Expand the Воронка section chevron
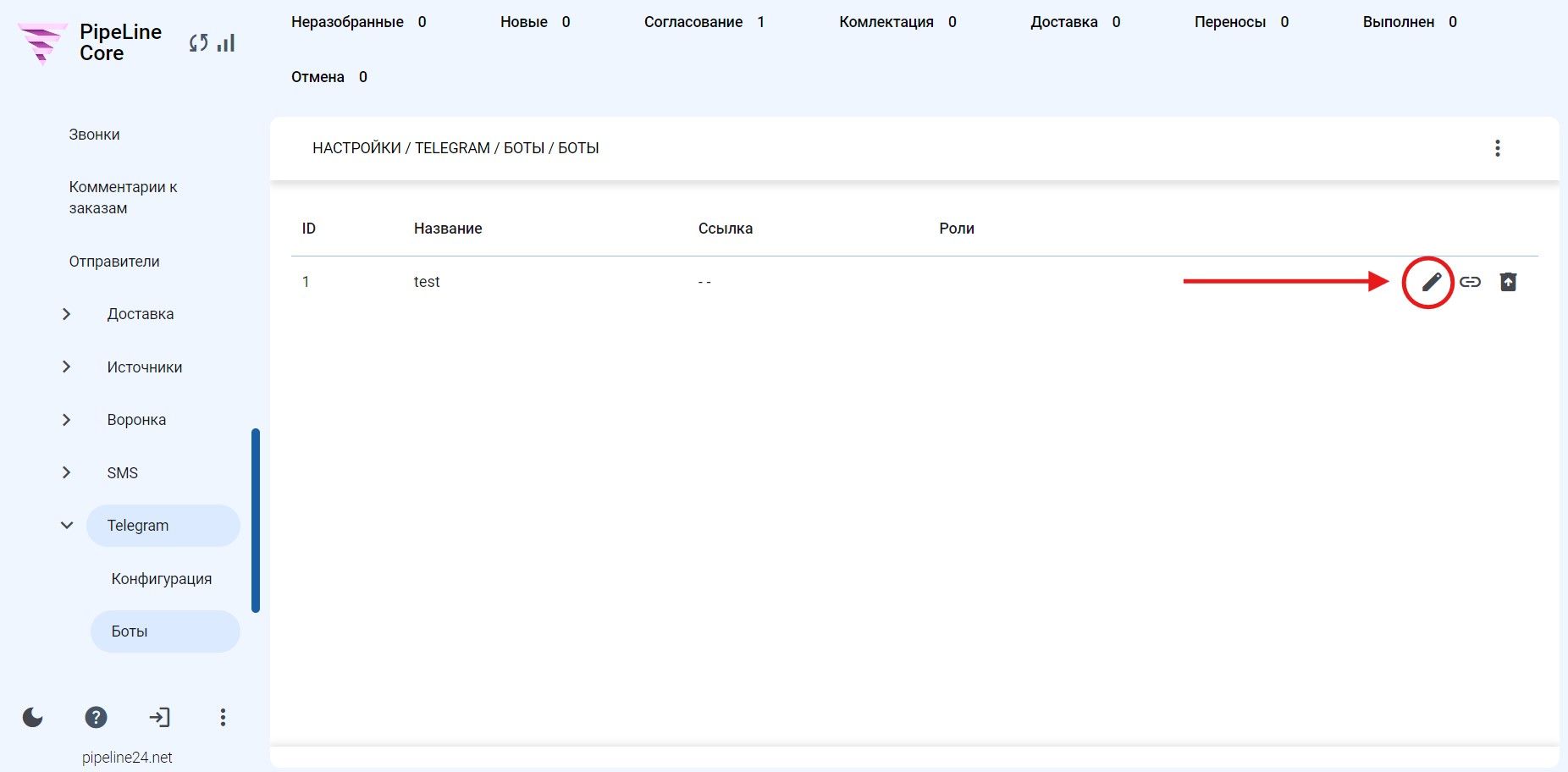Screen dimensions: 1568x772 click(x=67, y=420)
